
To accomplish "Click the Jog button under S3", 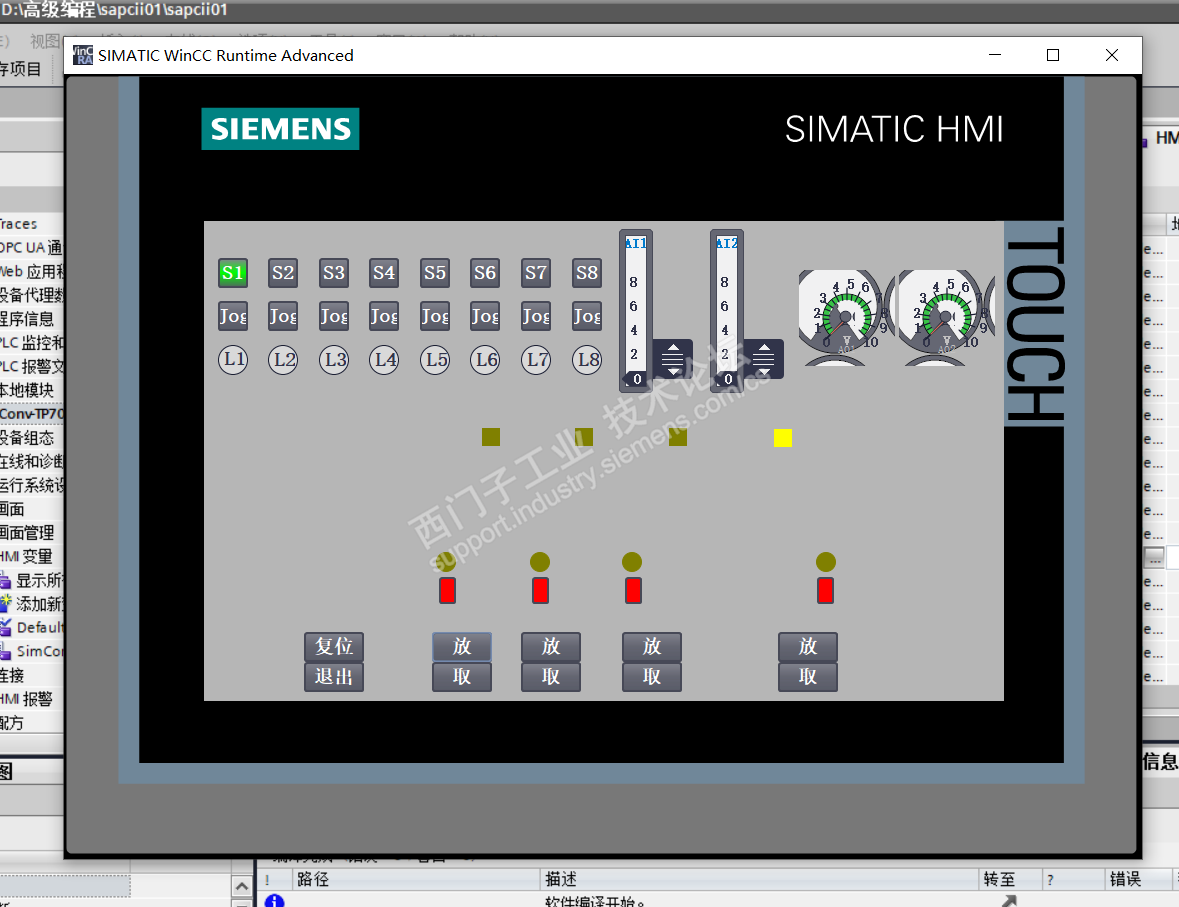I will [334, 317].
